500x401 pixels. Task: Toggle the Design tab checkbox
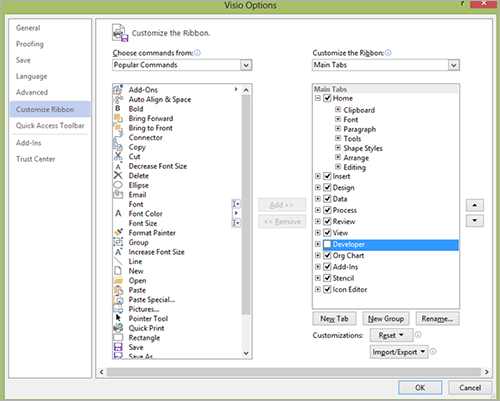[327, 187]
